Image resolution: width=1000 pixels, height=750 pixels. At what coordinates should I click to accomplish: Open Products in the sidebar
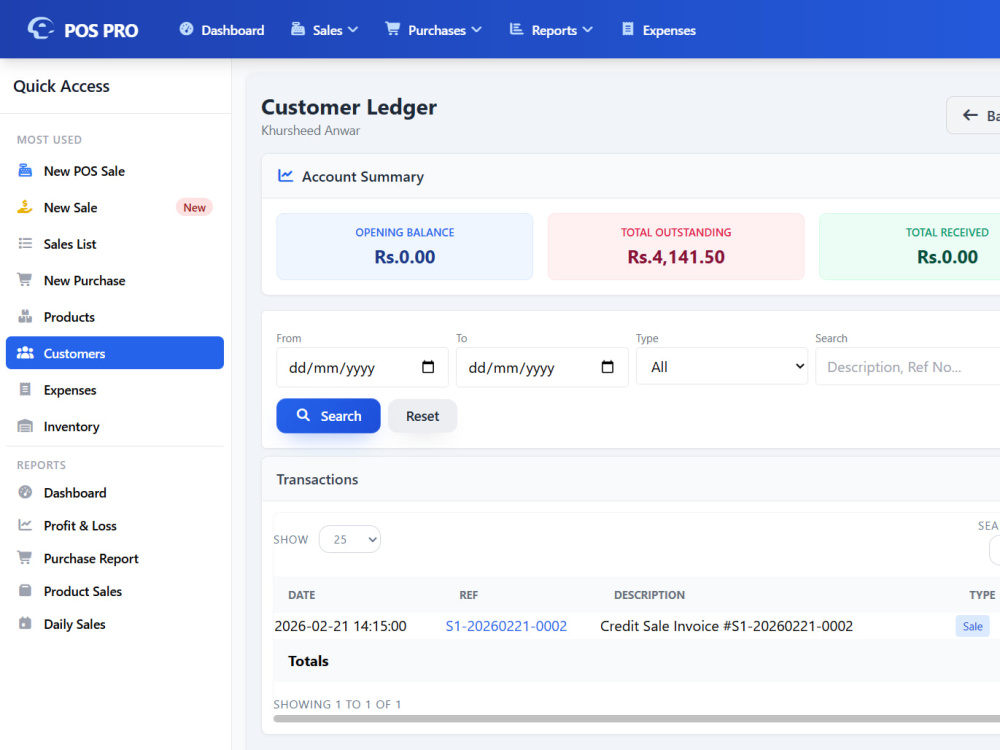tap(115, 316)
